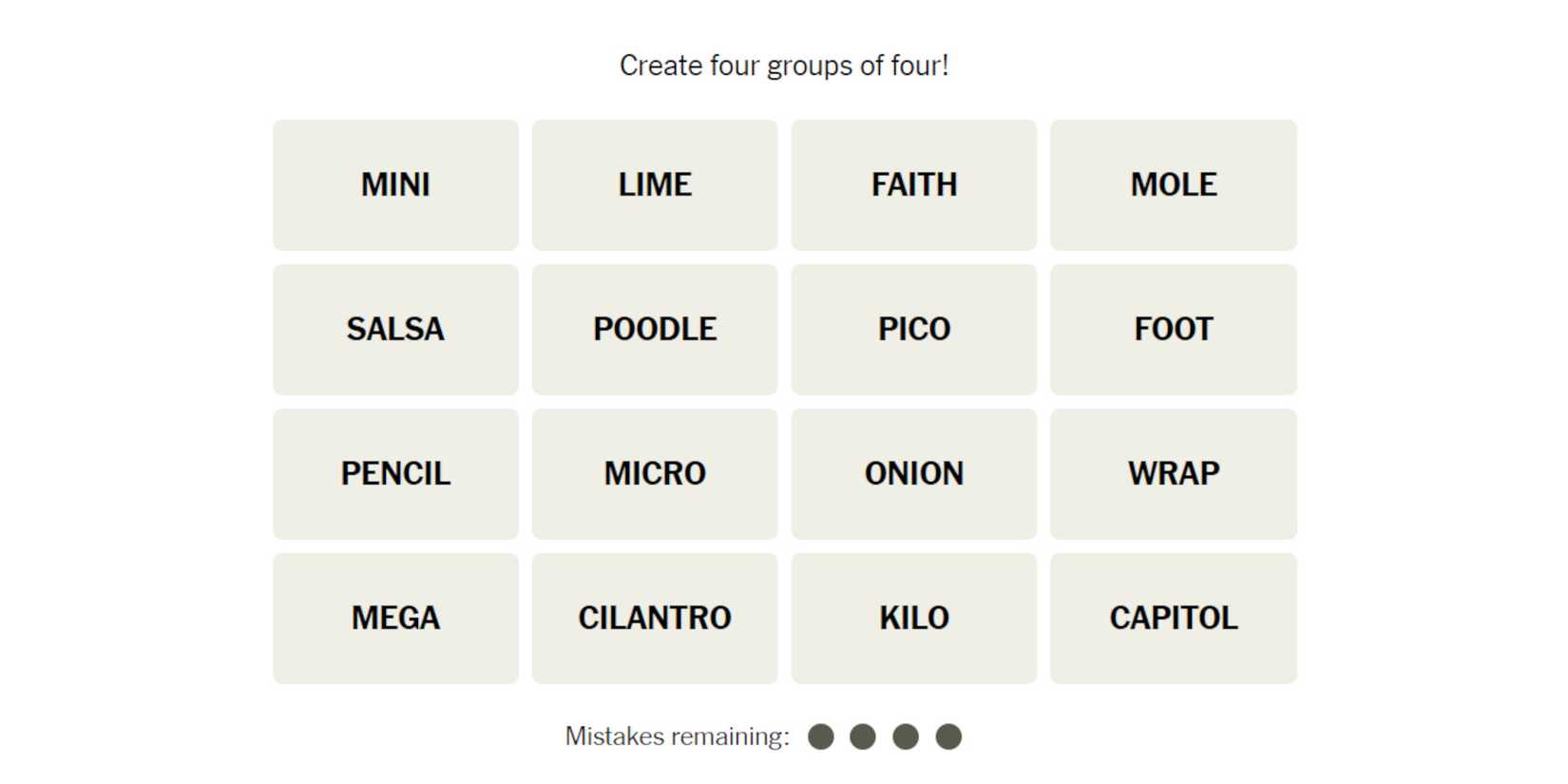The height and width of the screenshot is (784, 1568).
Task: Tap the MOLE tile
Action: (x=1174, y=184)
